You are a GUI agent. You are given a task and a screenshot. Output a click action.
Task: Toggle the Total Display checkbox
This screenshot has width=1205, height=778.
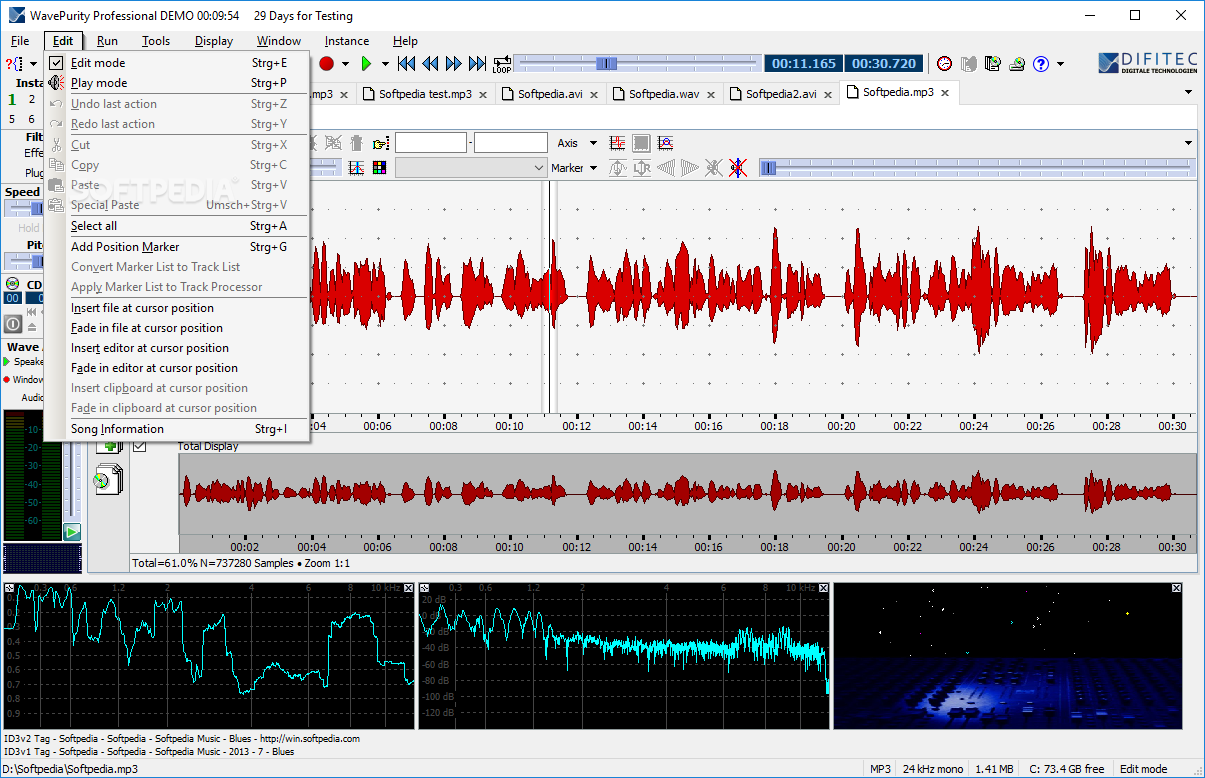pos(139,446)
